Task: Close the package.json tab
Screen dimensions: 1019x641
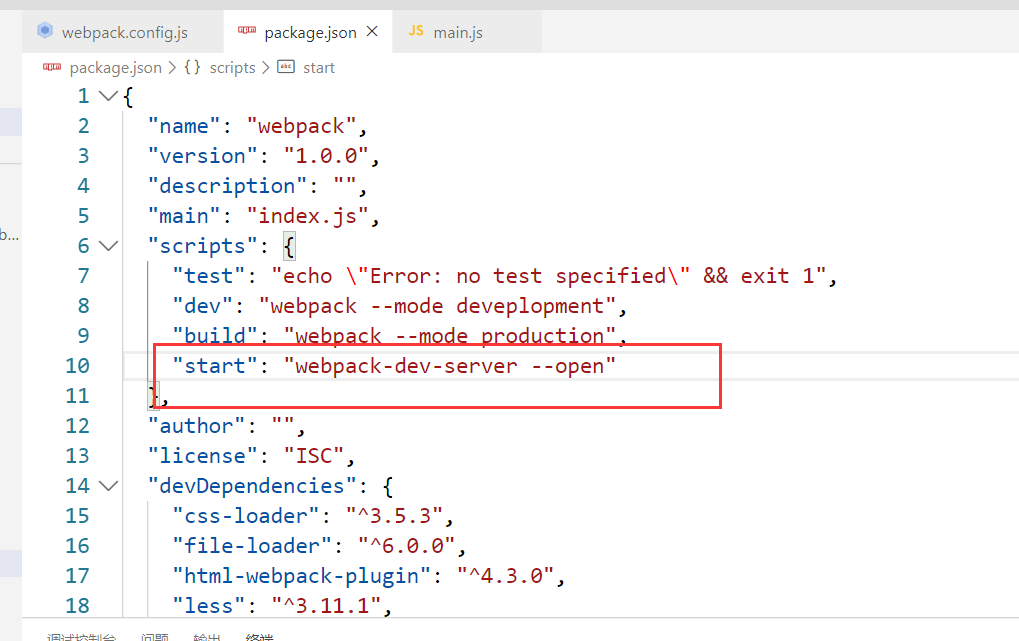Action: 373,32
